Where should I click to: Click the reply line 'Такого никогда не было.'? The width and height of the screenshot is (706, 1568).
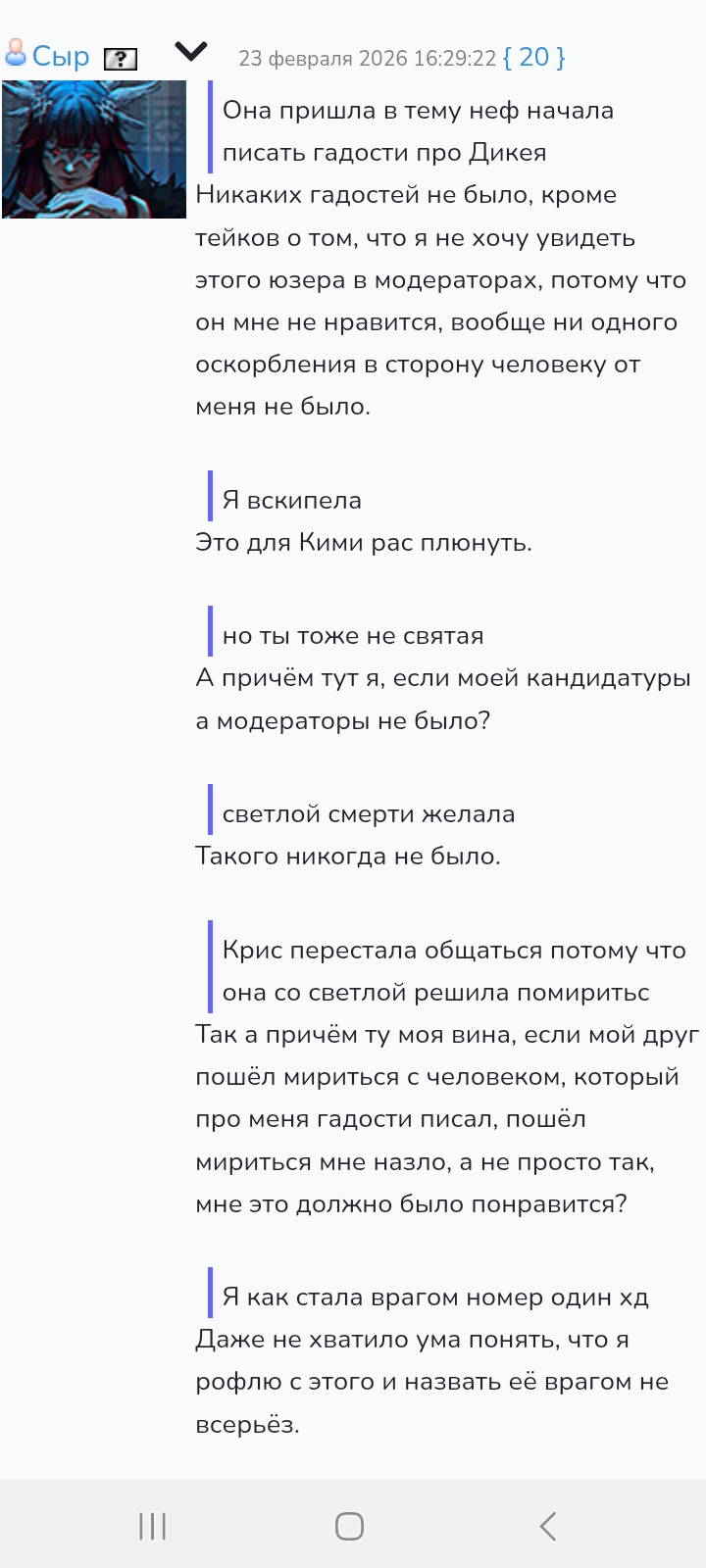[348, 857]
